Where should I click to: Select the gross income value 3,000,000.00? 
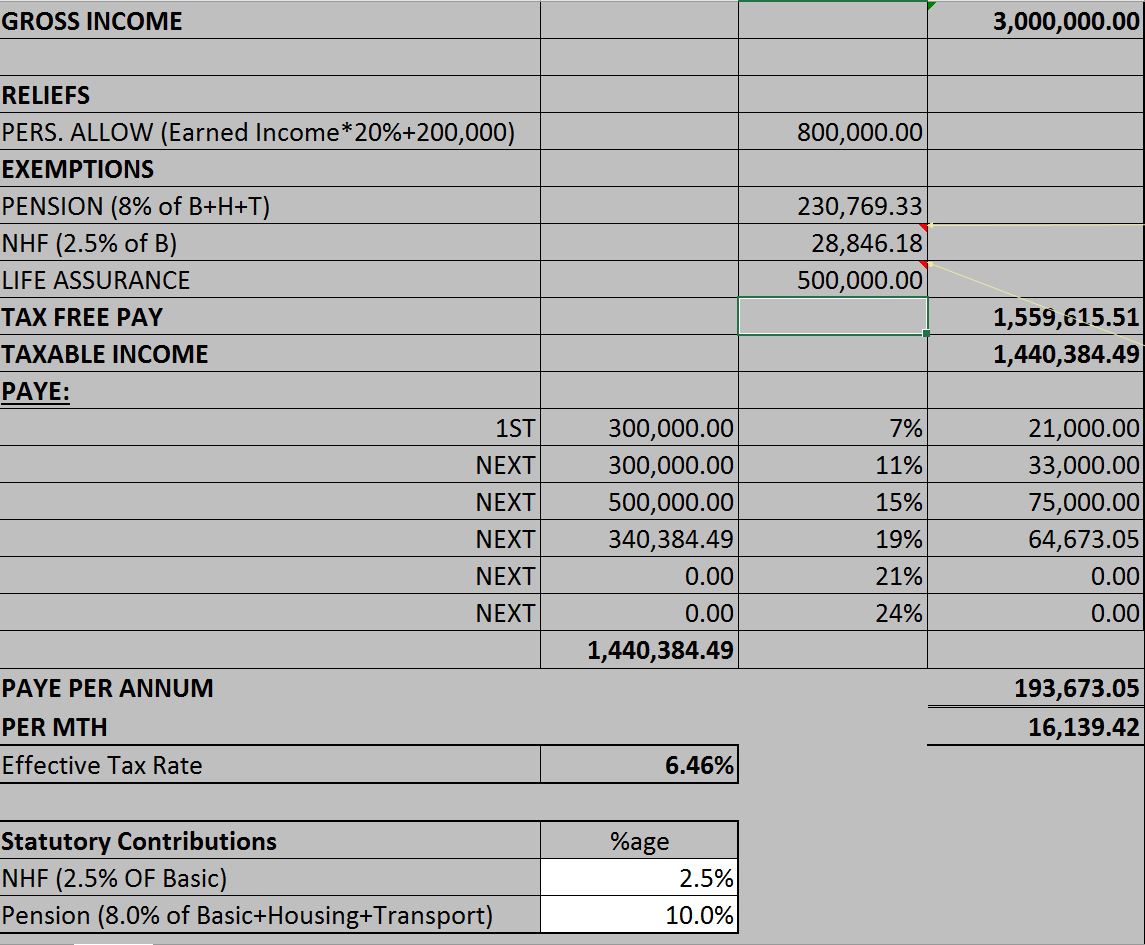point(1065,21)
